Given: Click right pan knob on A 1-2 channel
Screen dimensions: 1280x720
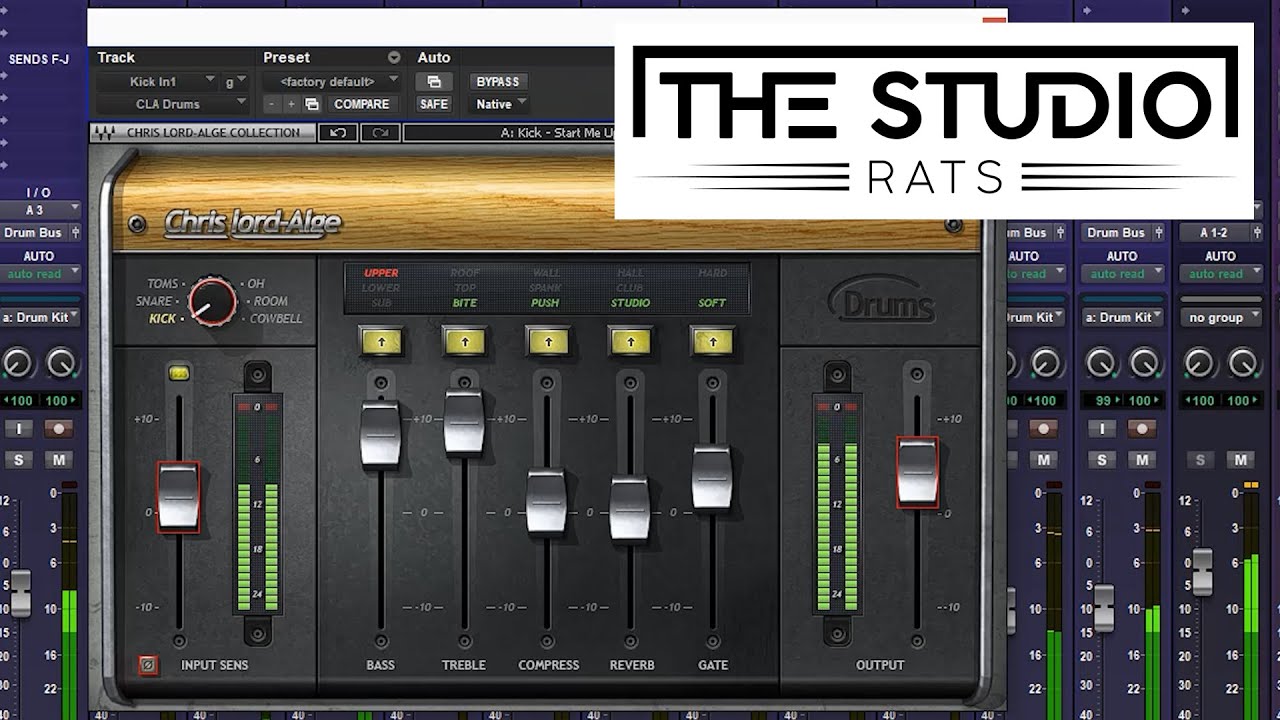Looking at the screenshot, I should coord(1243,363).
